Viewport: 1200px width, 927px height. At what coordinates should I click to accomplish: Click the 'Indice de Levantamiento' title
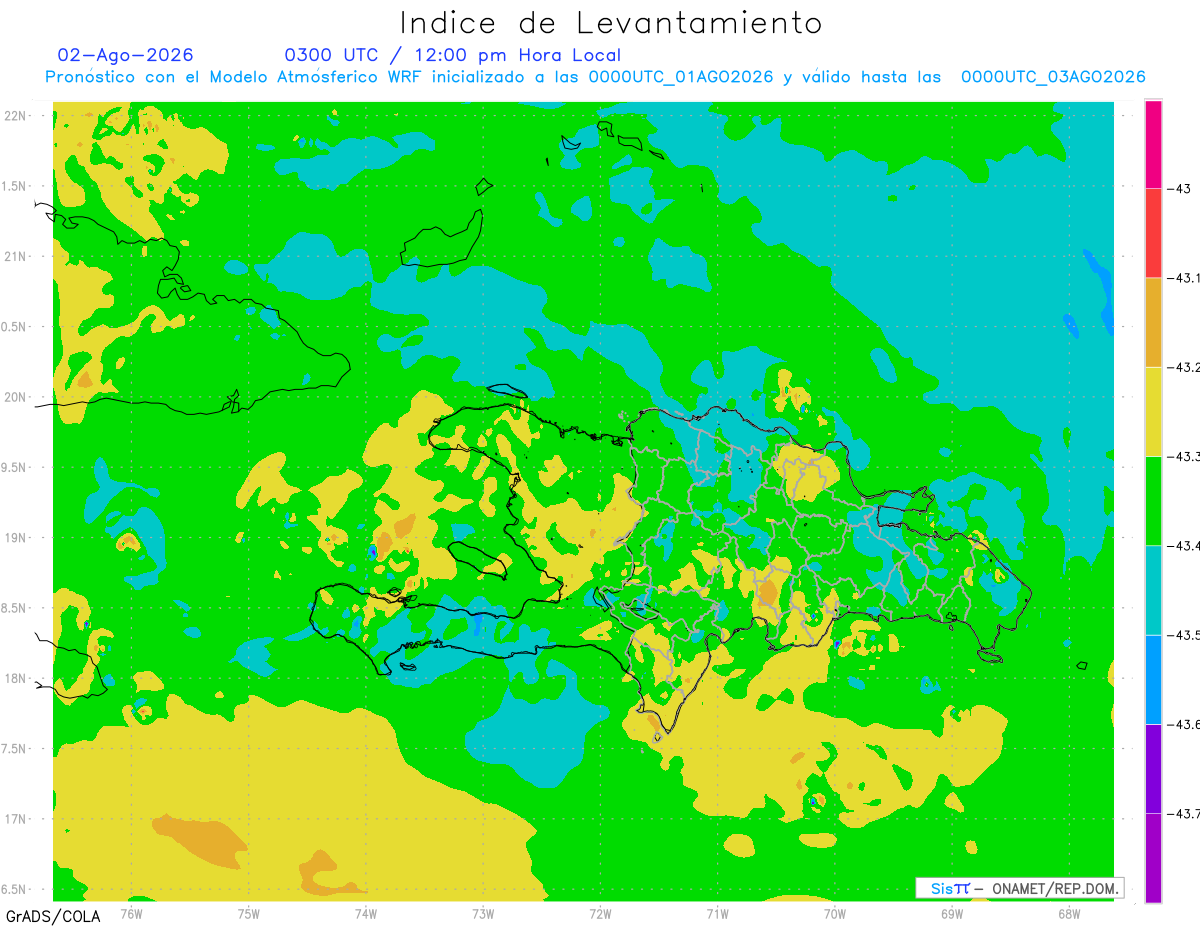[x=610, y=22]
